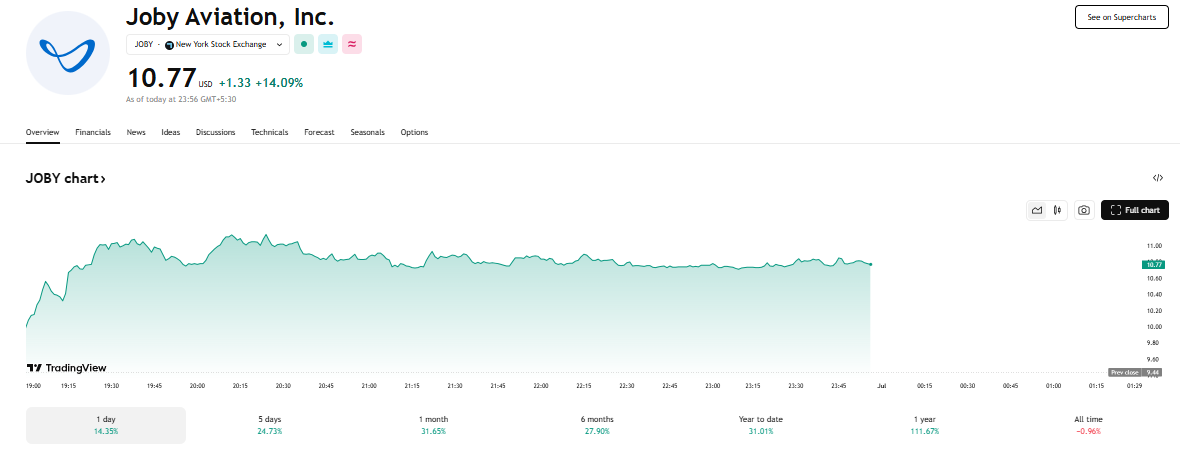Image resolution: width=1180 pixels, height=450 pixels.
Task: Open the Financials tab
Action: pyautogui.click(x=93, y=132)
